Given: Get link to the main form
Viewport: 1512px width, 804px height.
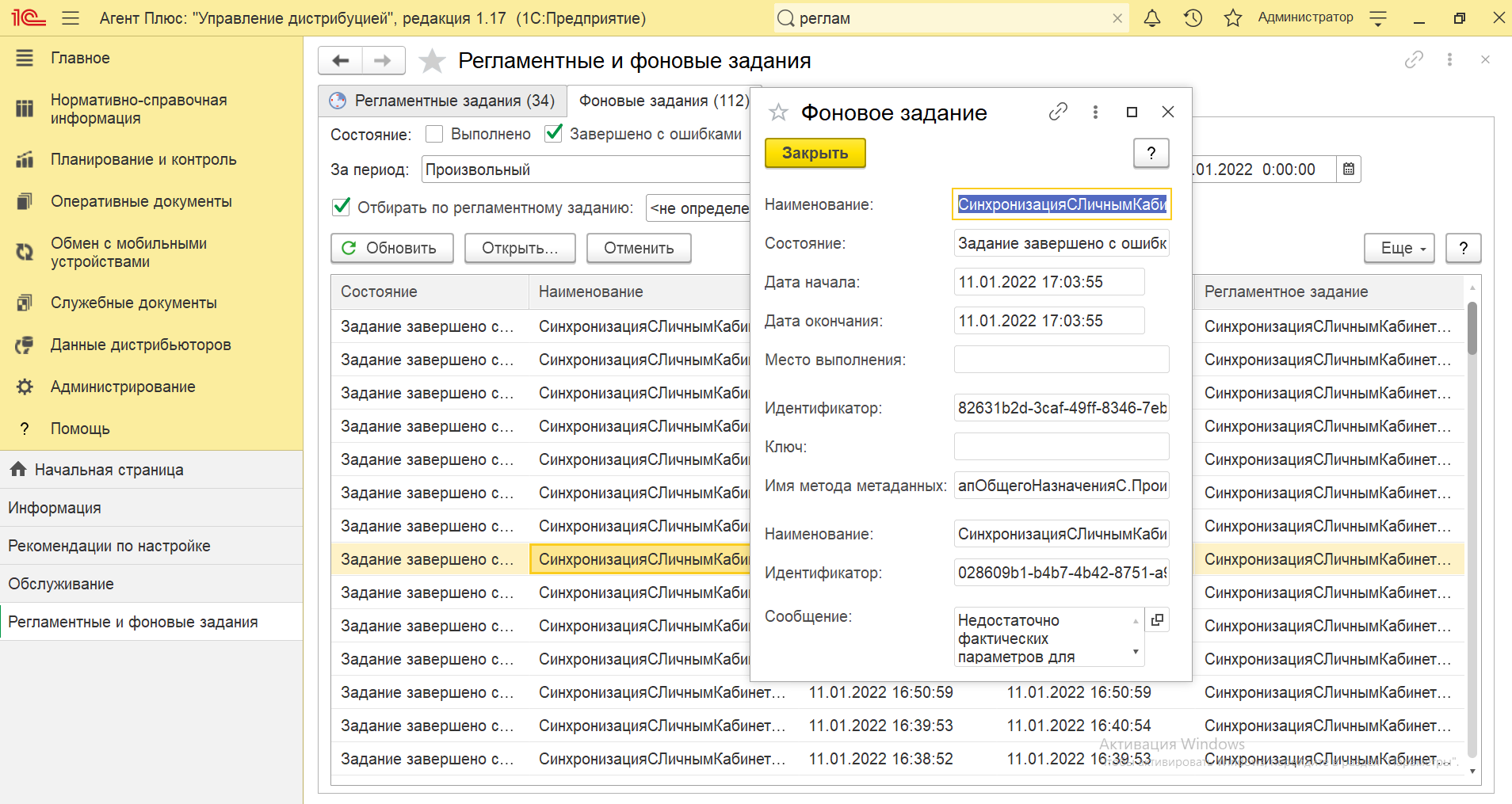Looking at the screenshot, I should 1414,59.
